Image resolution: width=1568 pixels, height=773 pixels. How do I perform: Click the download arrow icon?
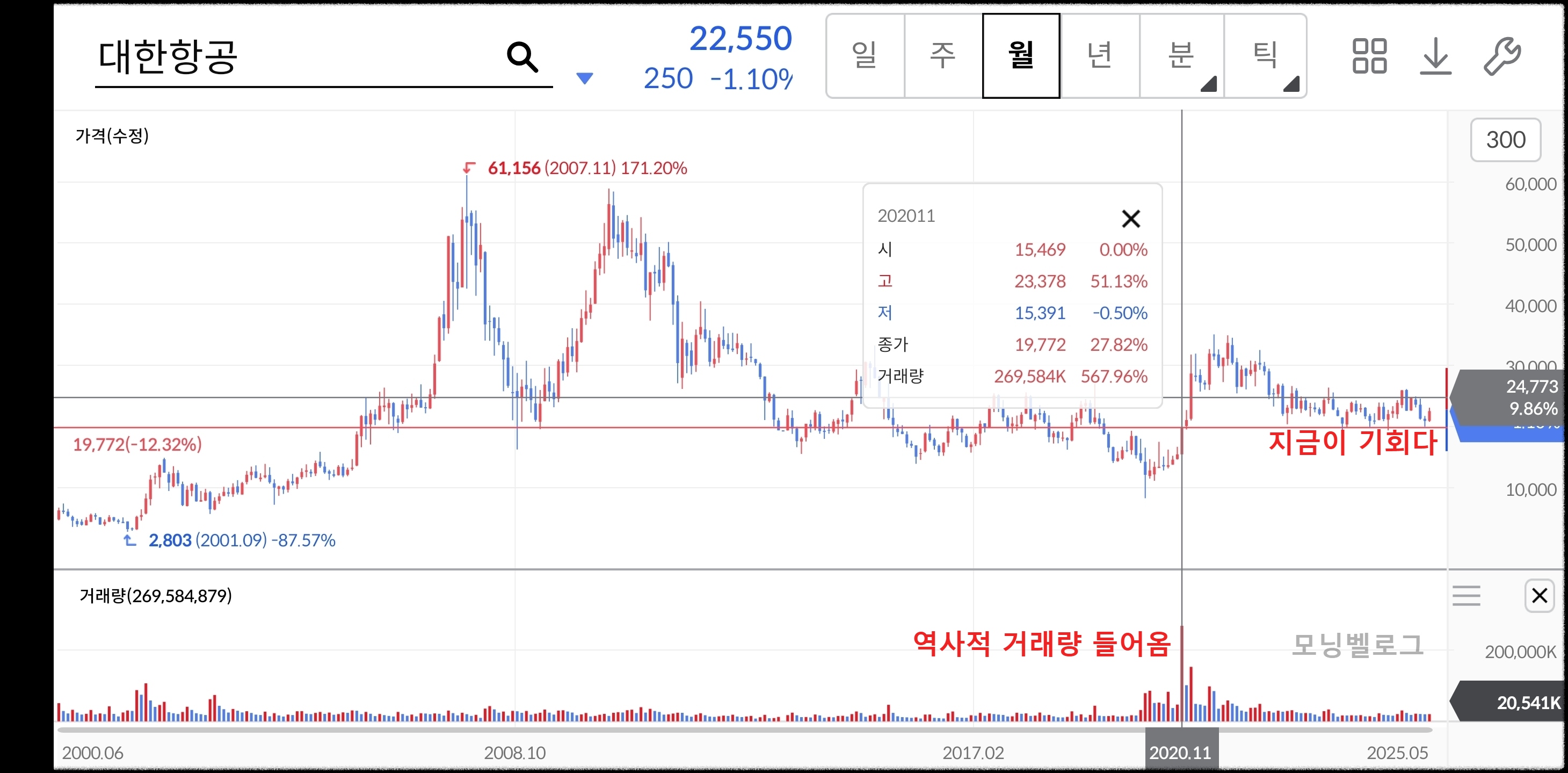(x=1435, y=56)
